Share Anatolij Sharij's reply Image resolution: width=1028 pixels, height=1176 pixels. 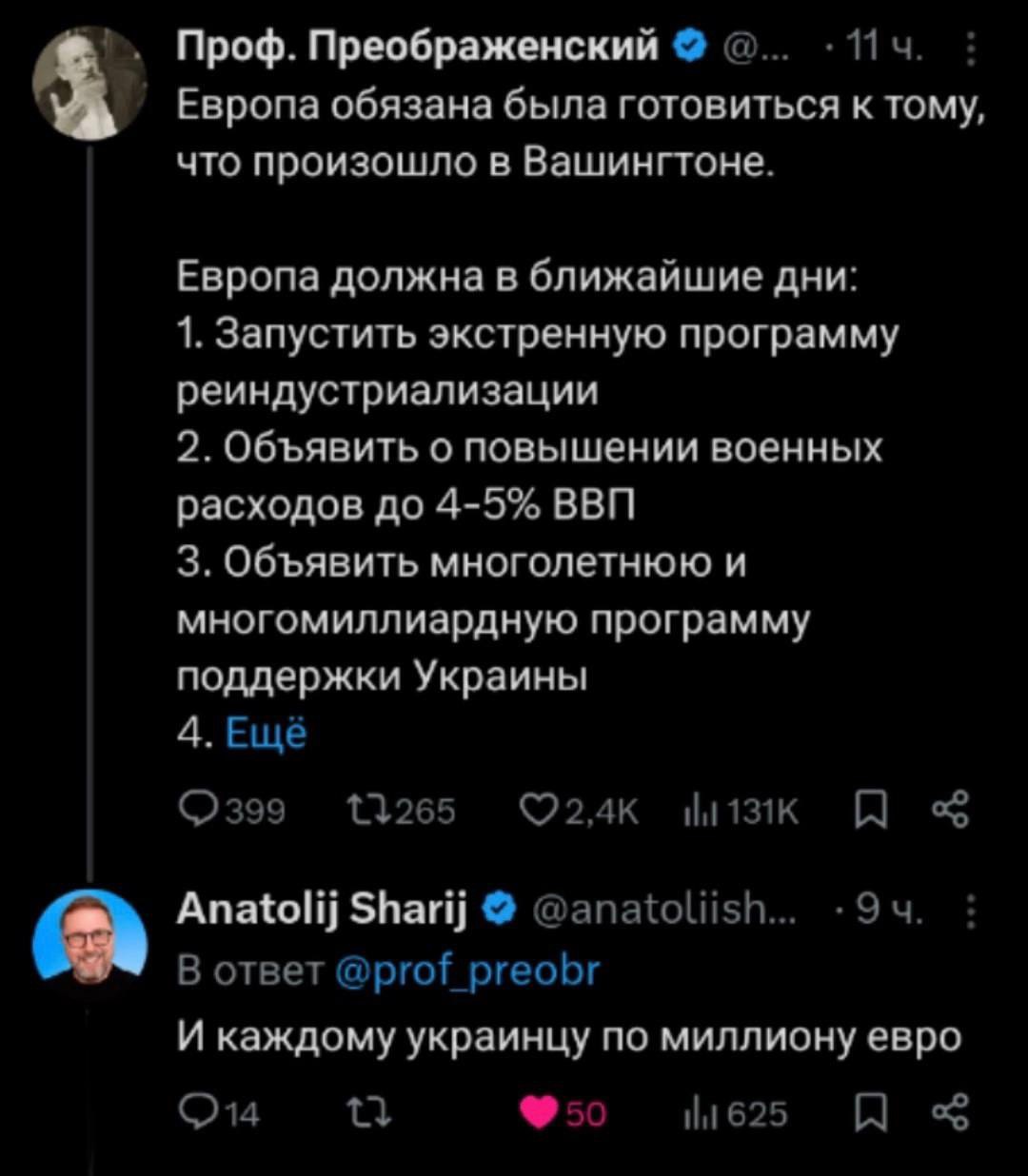coord(952,1111)
